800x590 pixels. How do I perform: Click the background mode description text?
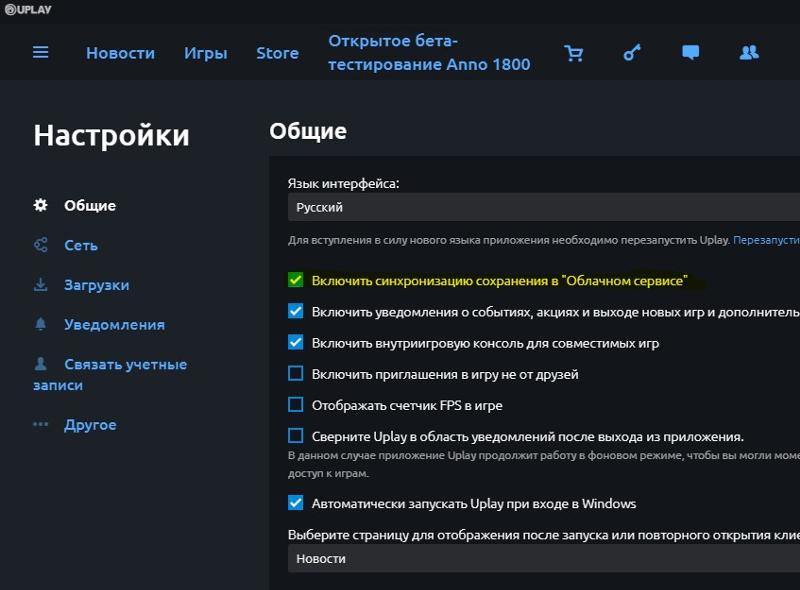click(544, 464)
